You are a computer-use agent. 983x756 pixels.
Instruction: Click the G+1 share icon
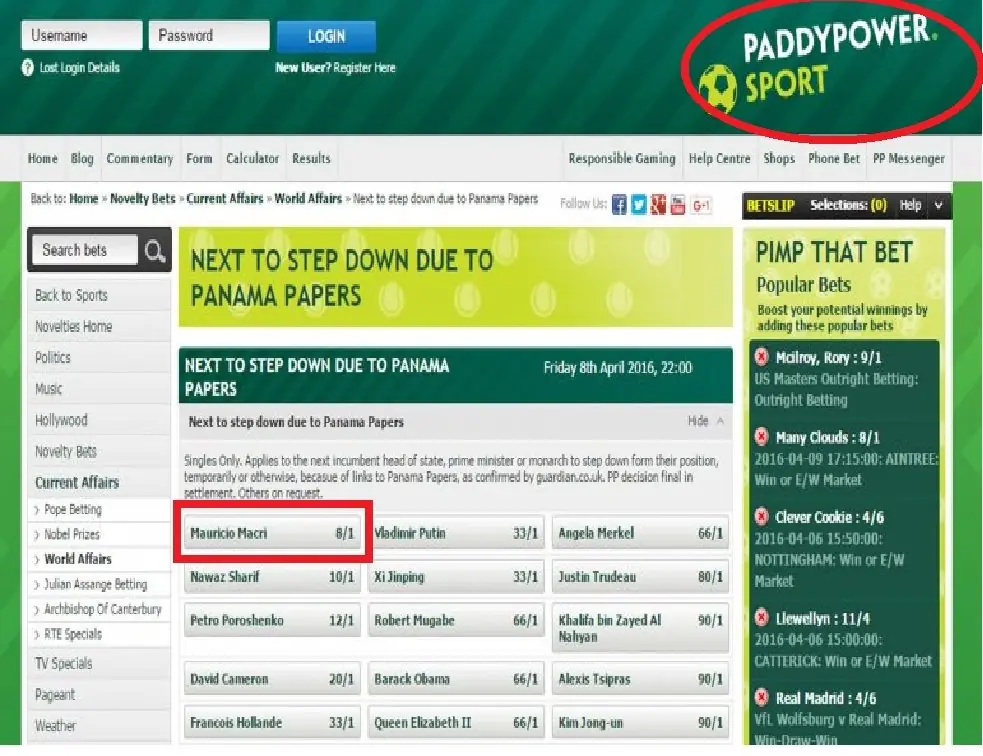pyautogui.click(x=701, y=205)
